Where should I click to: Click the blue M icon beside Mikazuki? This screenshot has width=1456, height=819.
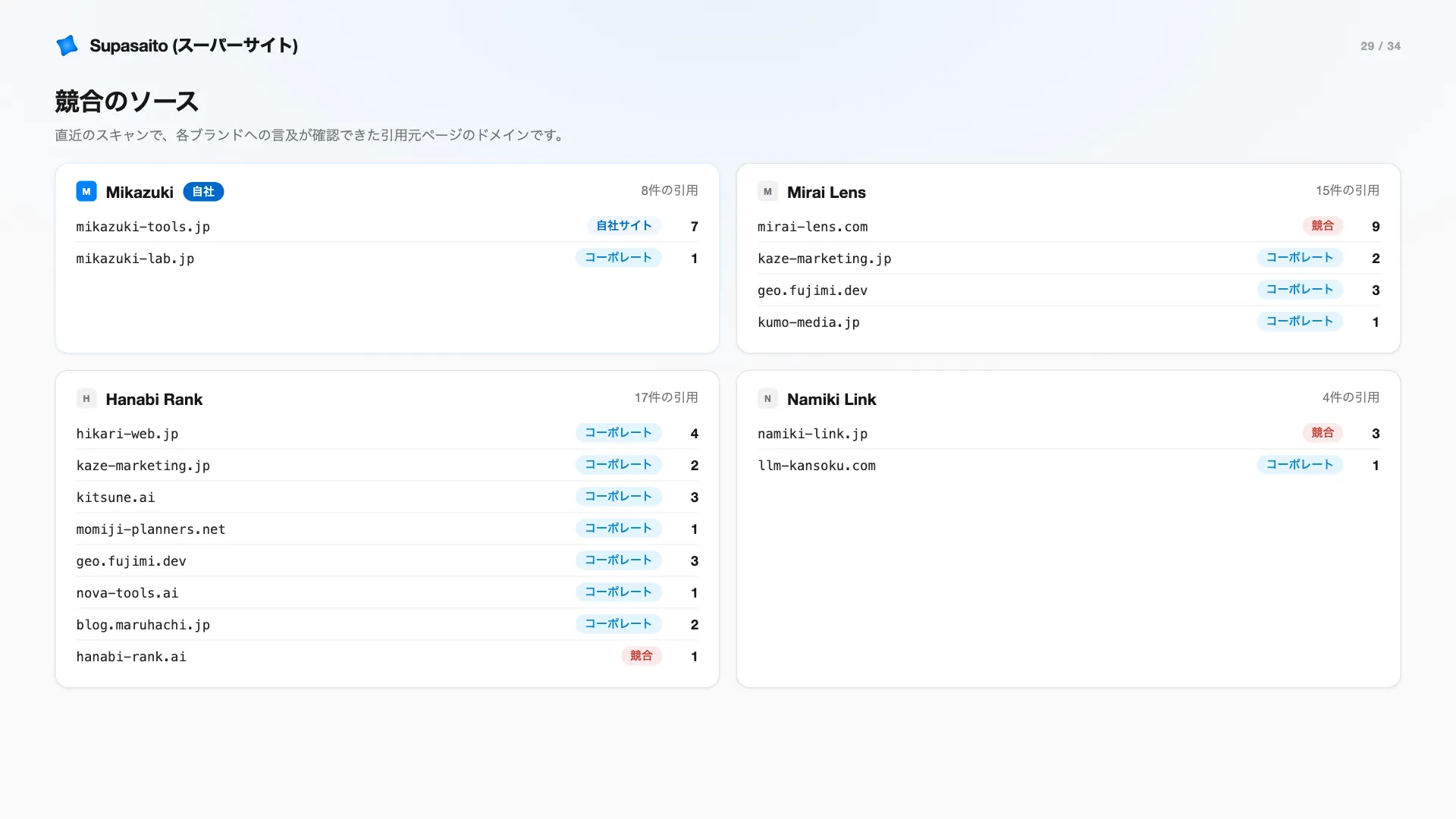(x=86, y=192)
